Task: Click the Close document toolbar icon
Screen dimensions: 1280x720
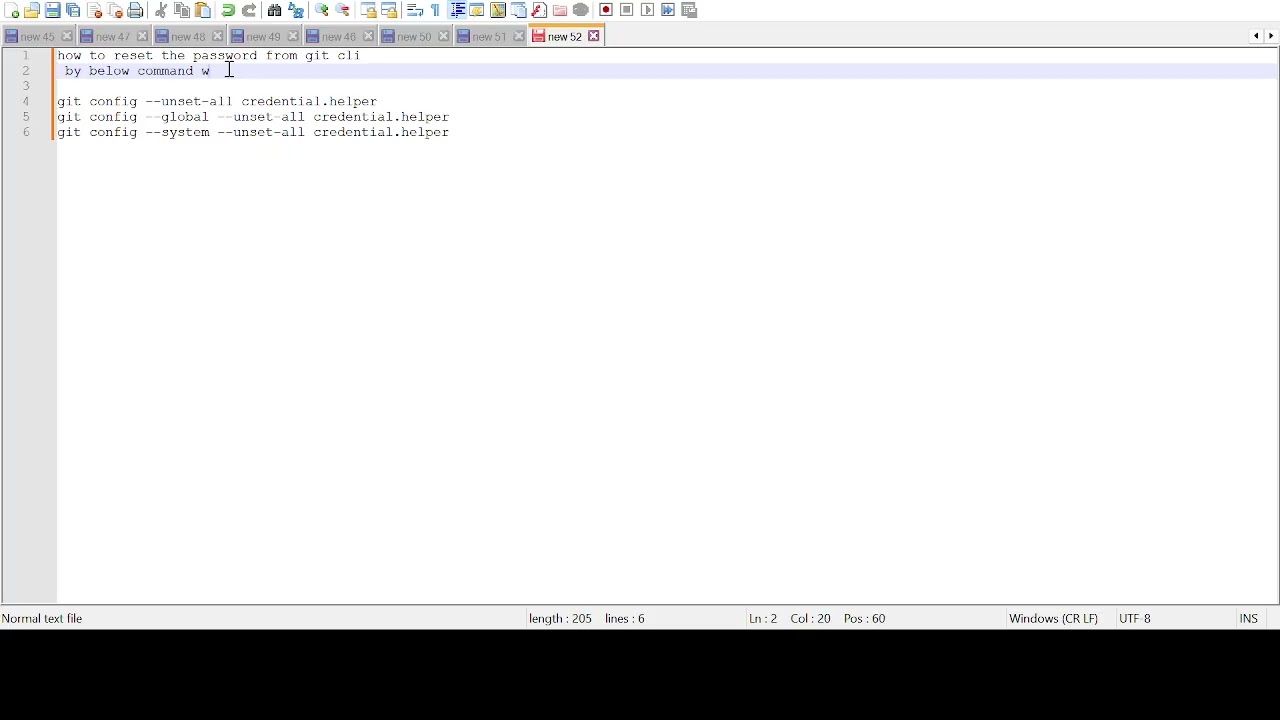Action: 95,10
